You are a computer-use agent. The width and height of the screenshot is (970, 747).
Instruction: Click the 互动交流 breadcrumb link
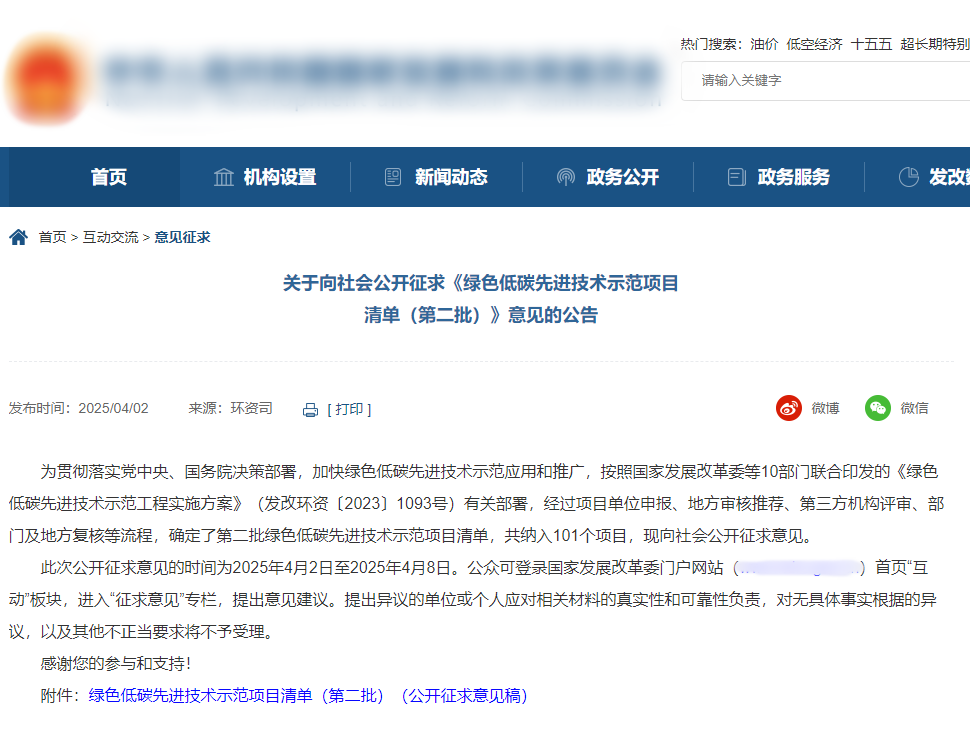[x=111, y=237]
